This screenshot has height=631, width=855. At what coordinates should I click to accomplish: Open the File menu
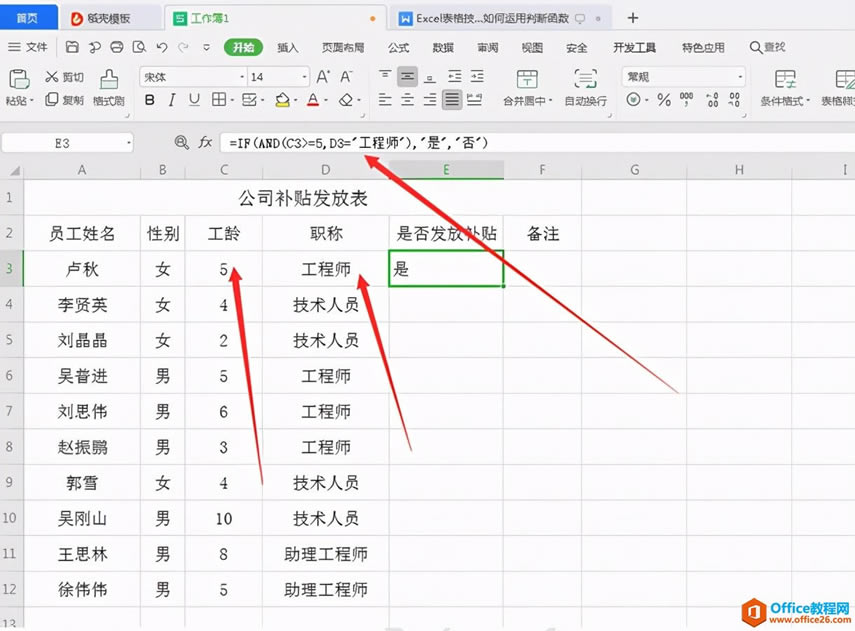pyautogui.click(x=28, y=47)
